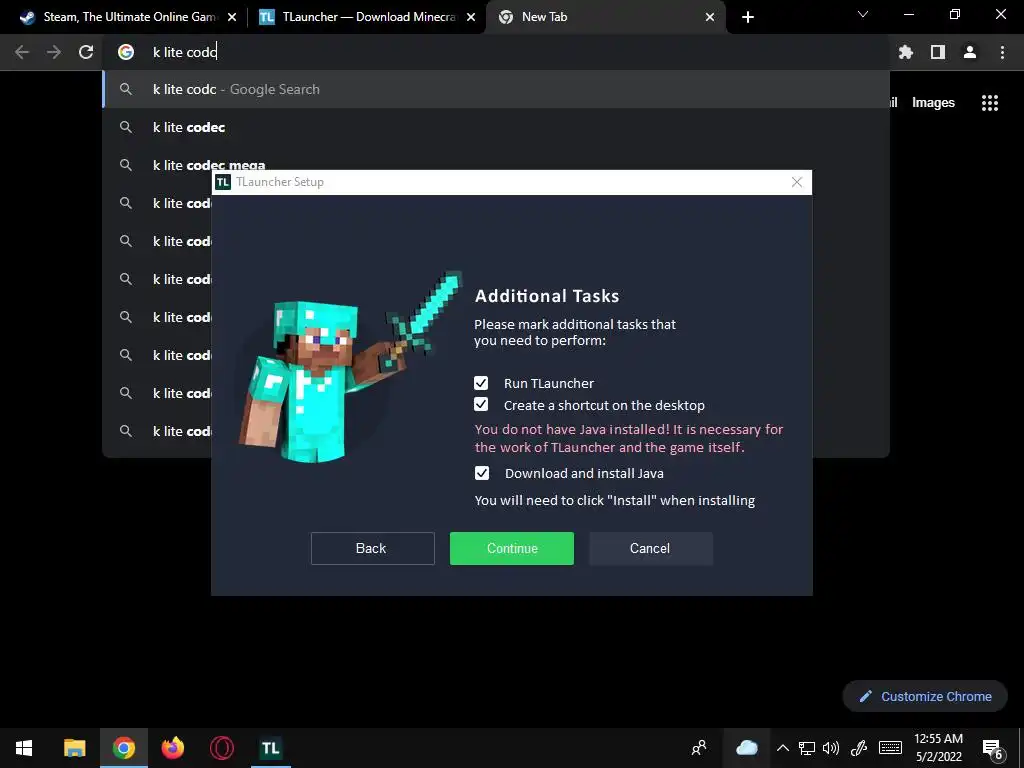Image resolution: width=1024 pixels, height=768 pixels.
Task: Cancel the TLauncher installation
Action: click(650, 548)
